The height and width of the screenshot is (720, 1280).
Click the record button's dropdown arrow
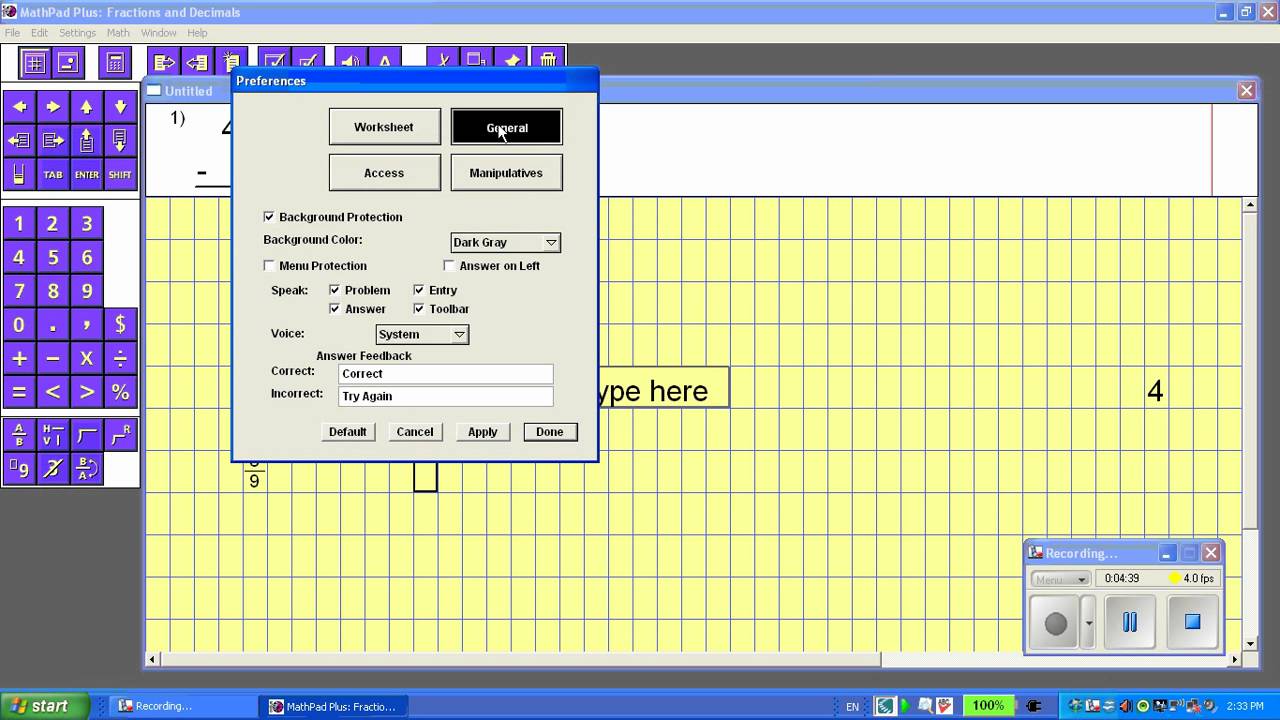coord(1089,623)
